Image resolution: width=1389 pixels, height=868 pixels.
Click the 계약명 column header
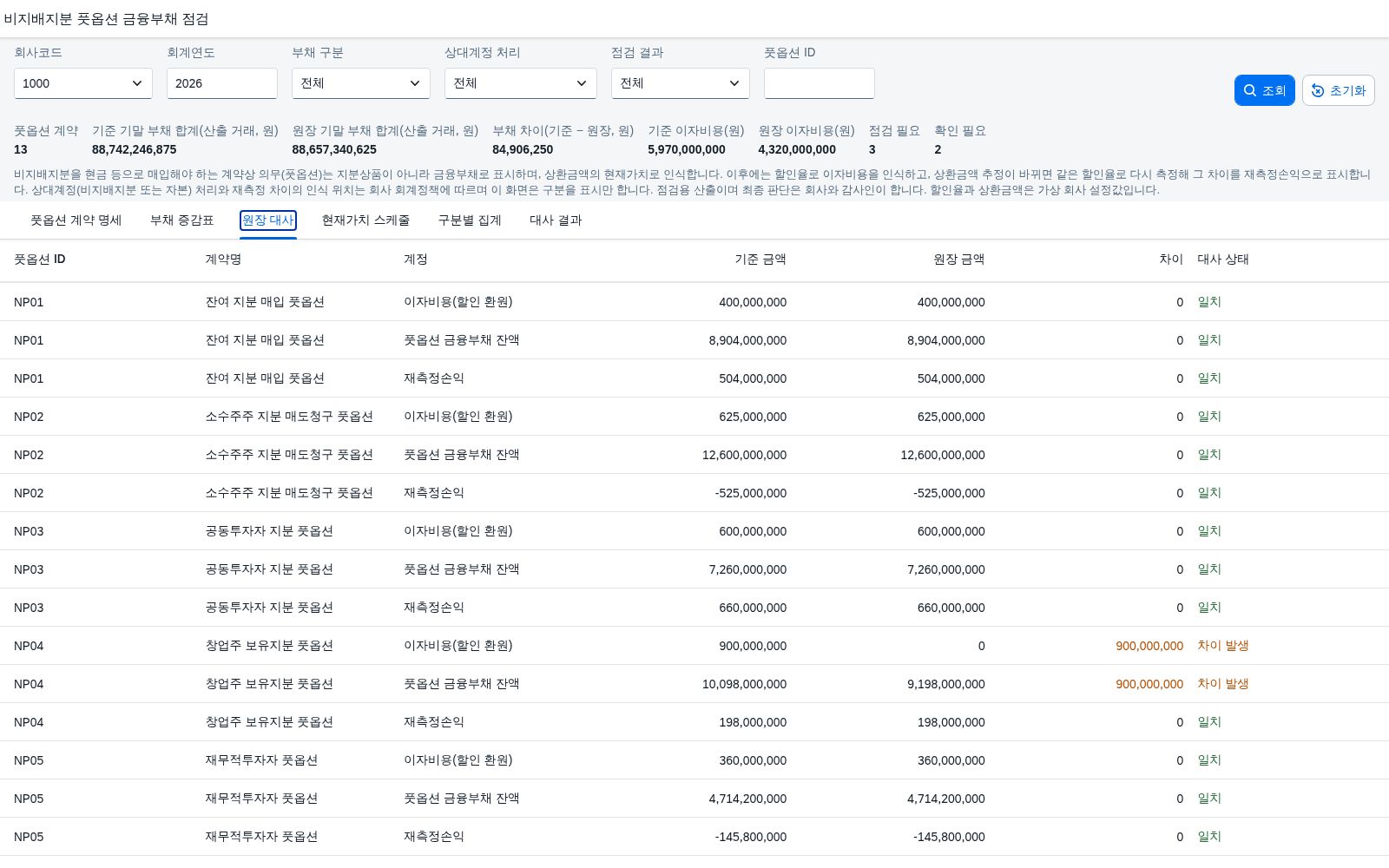click(223, 260)
